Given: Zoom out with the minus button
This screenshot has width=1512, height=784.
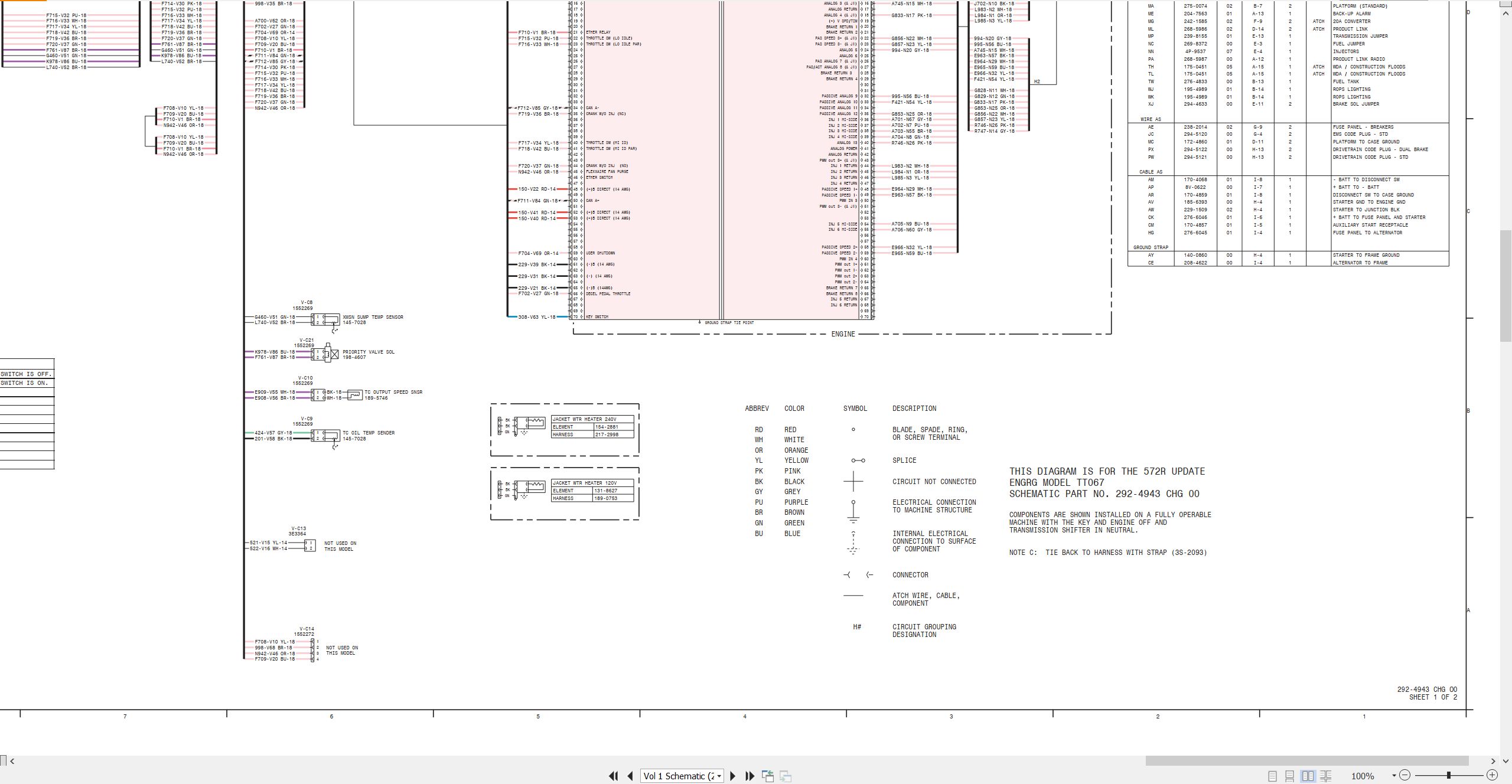Looking at the screenshot, I should (1405, 775).
